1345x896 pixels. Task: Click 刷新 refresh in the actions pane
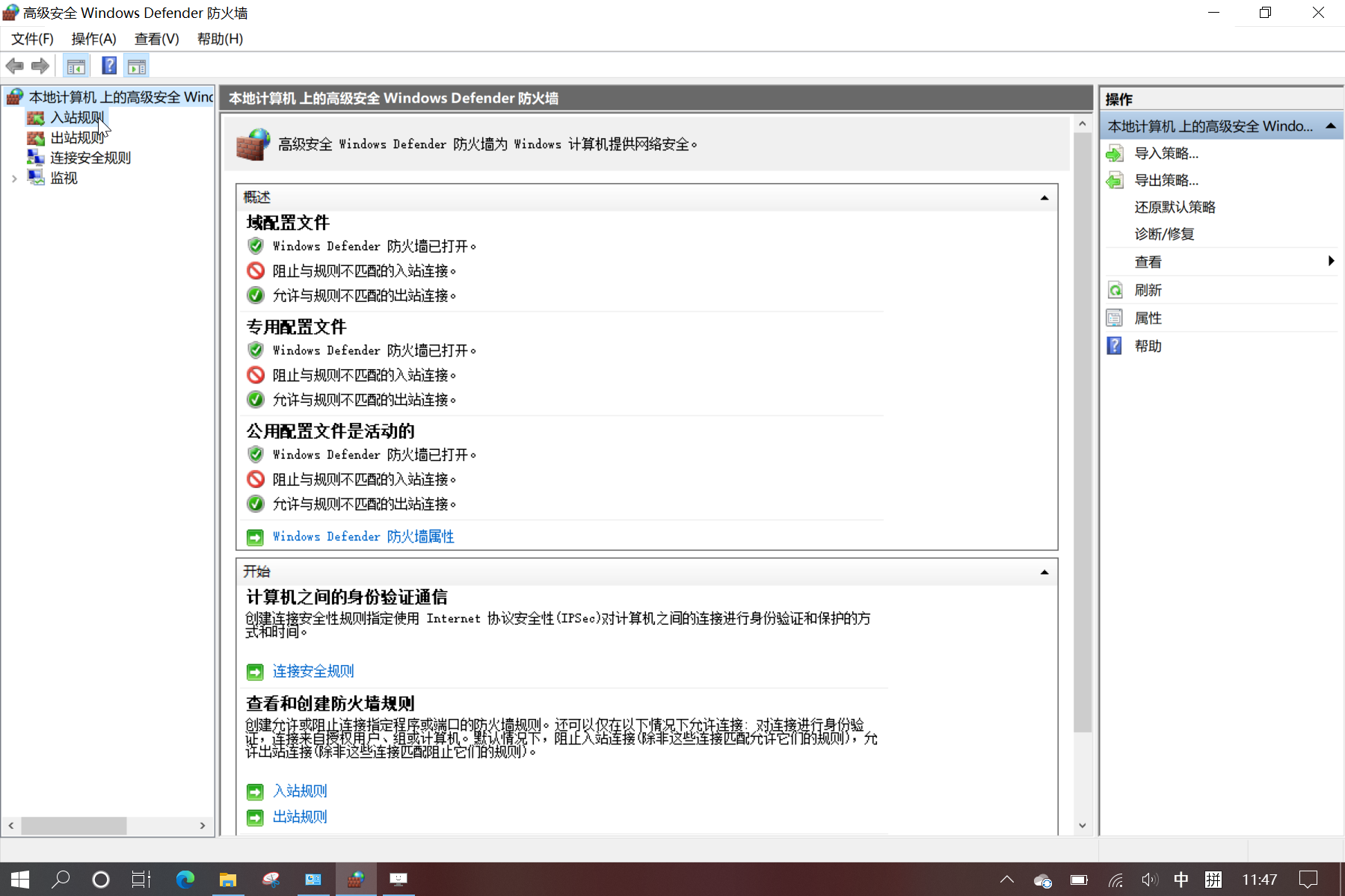(1148, 290)
